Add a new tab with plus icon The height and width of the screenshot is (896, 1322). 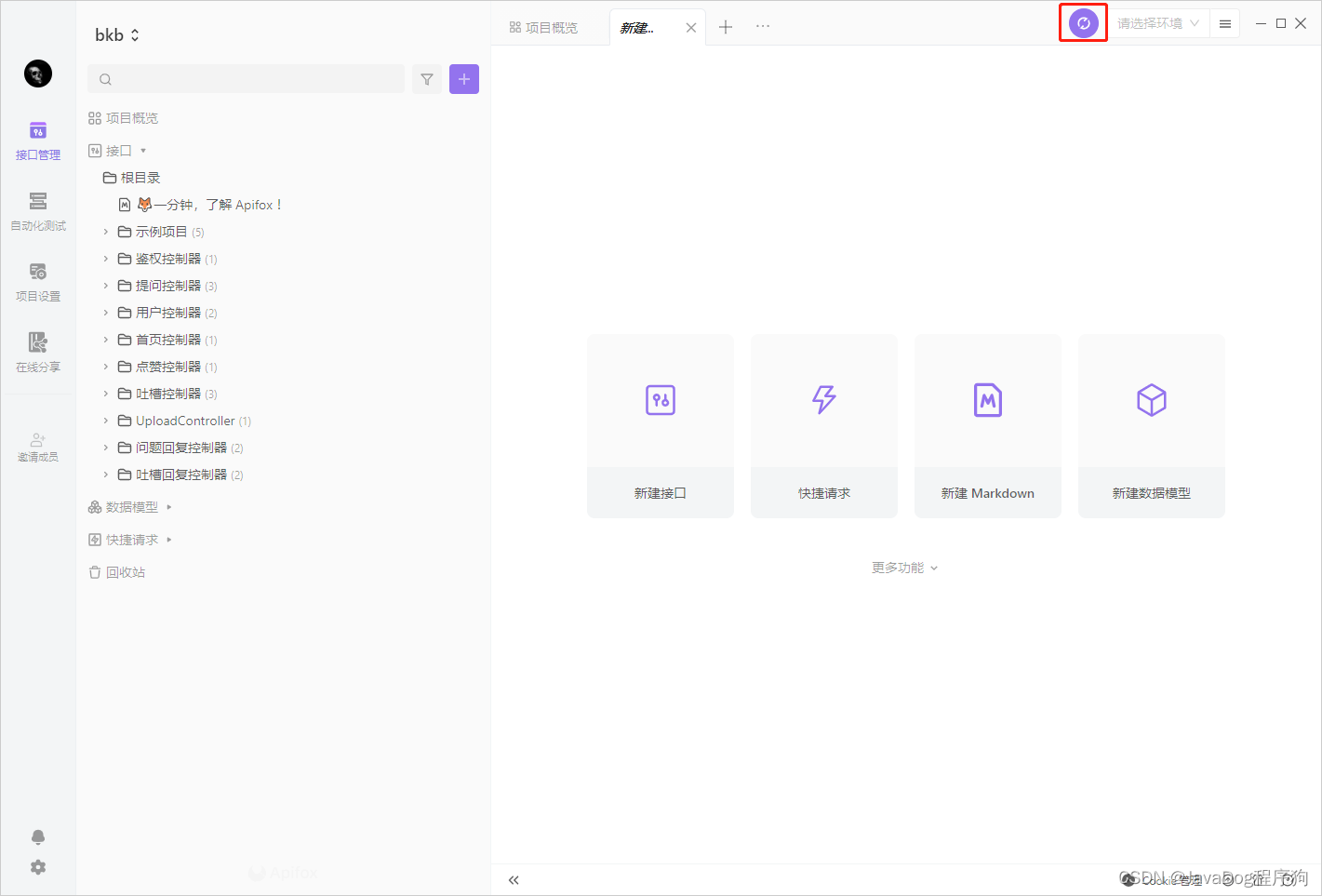tap(726, 27)
